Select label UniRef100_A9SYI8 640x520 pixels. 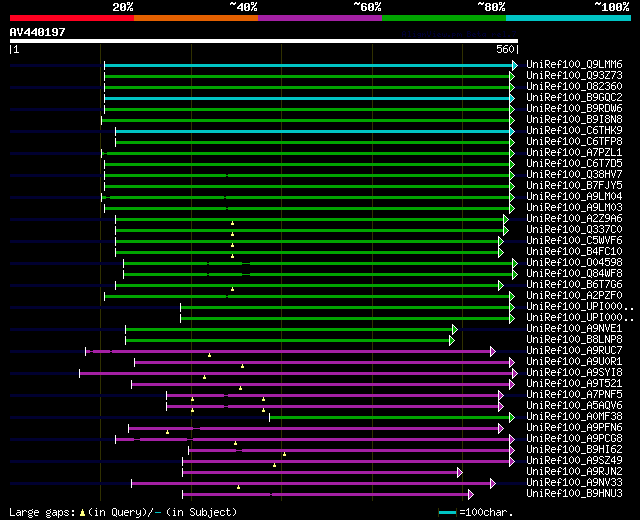coord(574,373)
